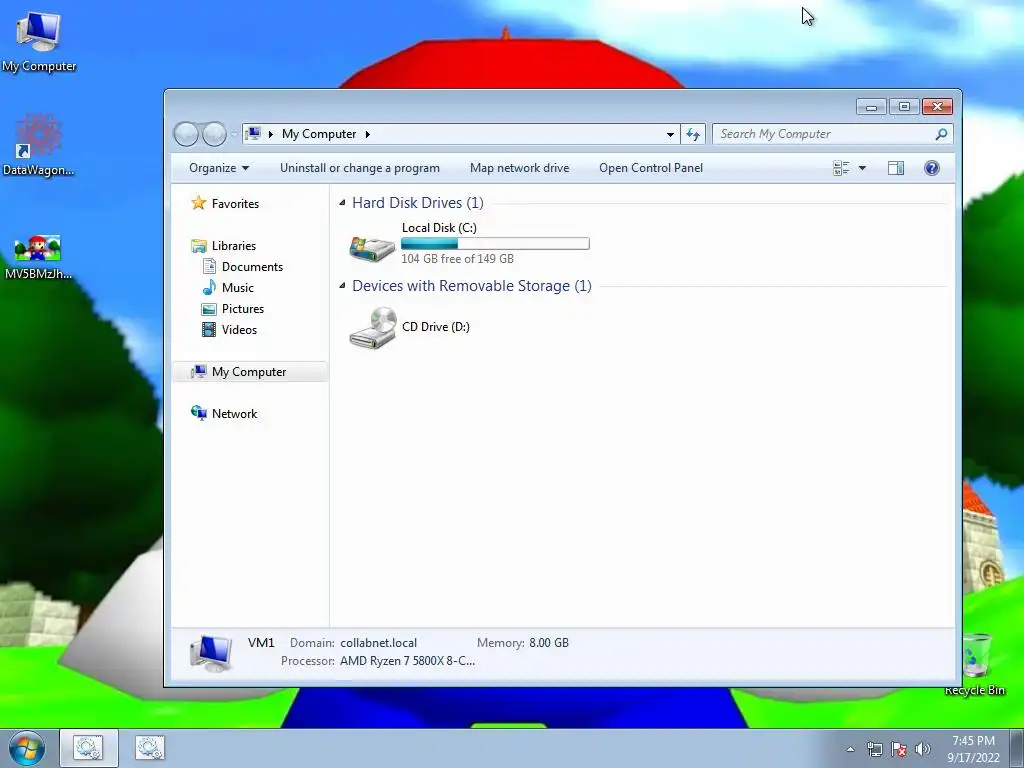Click the AMD Ryzen 7 5800X processor value
Screen dimensions: 1024x768
[408, 661]
